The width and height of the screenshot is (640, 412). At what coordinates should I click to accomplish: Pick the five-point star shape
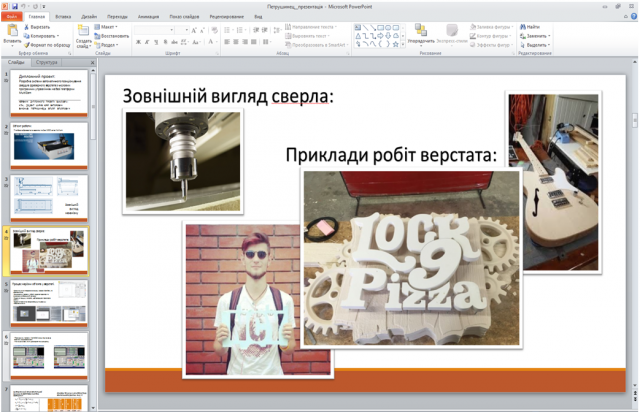(x=396, y=44)
